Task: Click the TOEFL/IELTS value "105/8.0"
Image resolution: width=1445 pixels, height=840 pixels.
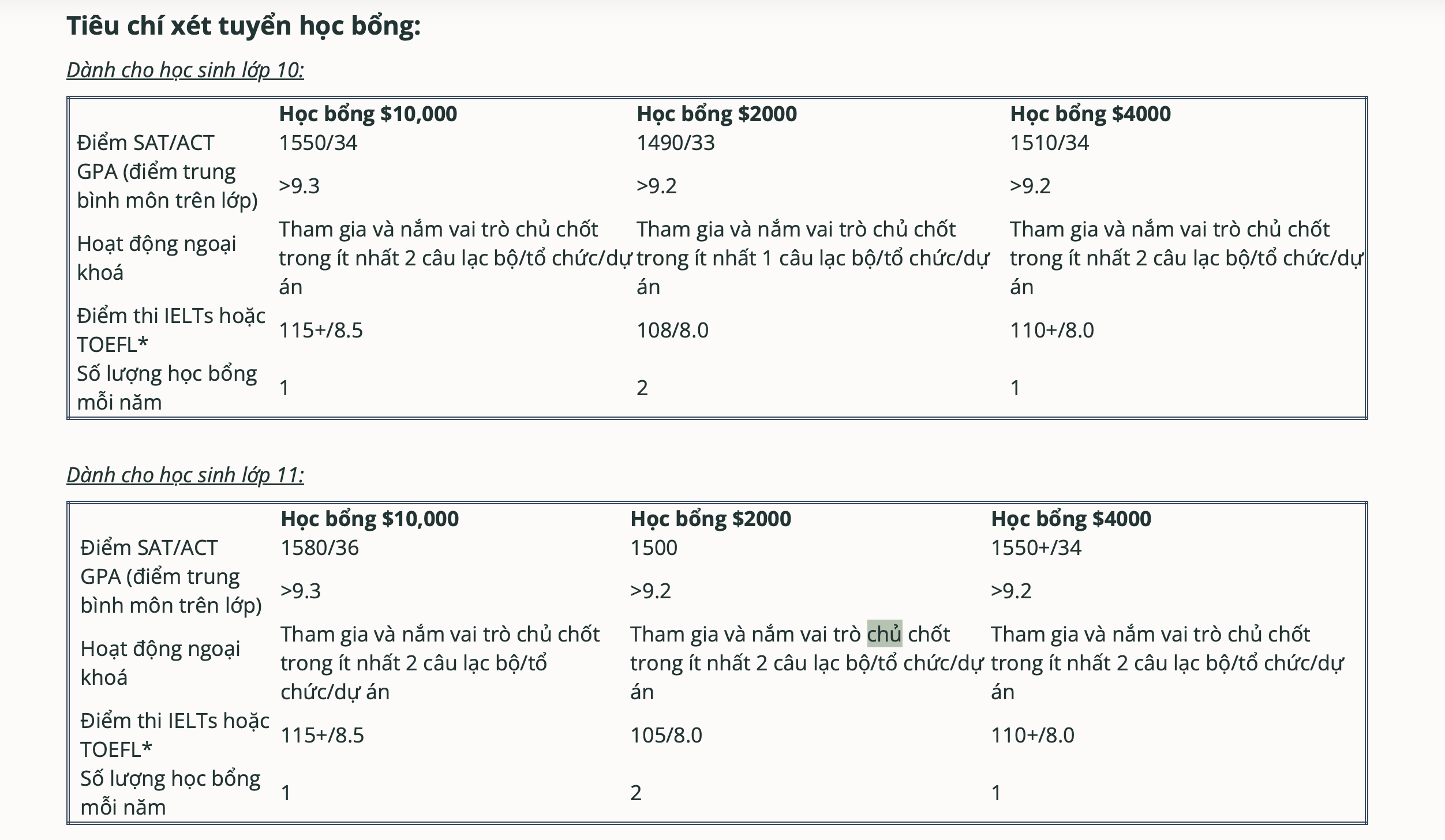Action: [x=665, y=736]
